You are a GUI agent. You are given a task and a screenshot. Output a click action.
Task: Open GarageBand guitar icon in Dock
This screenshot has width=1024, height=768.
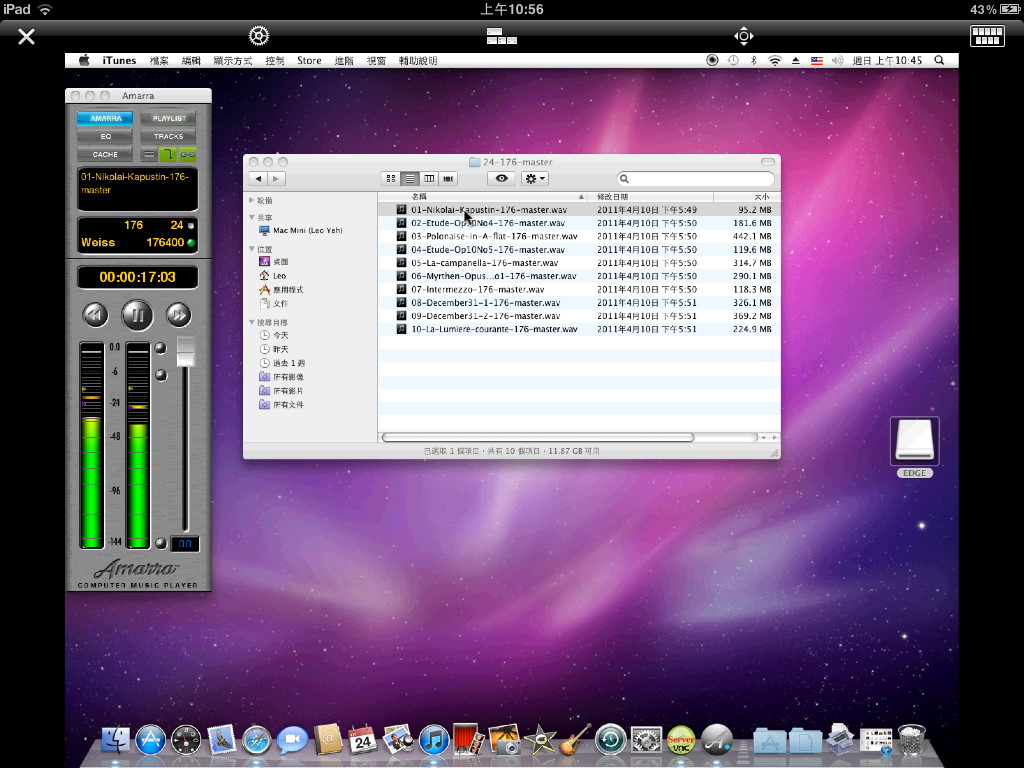click(x=575, y=739)
